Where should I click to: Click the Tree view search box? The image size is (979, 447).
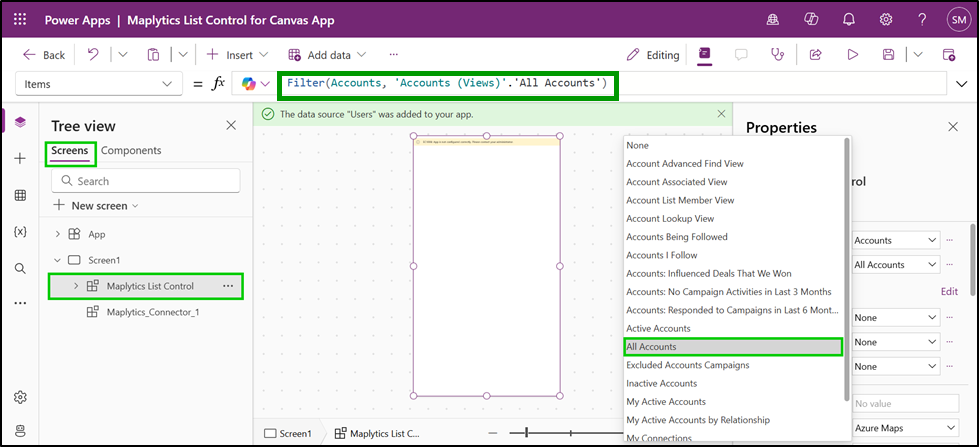coord(146,181)
